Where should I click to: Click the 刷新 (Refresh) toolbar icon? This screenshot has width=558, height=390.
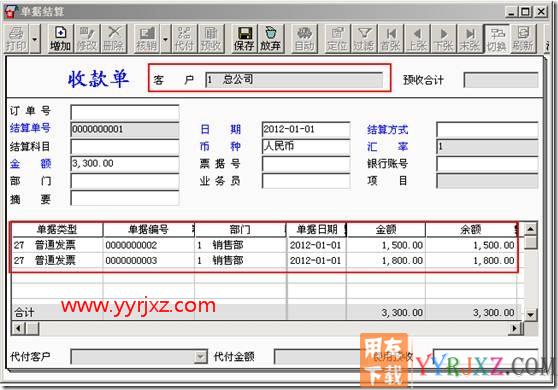[523, 39]
